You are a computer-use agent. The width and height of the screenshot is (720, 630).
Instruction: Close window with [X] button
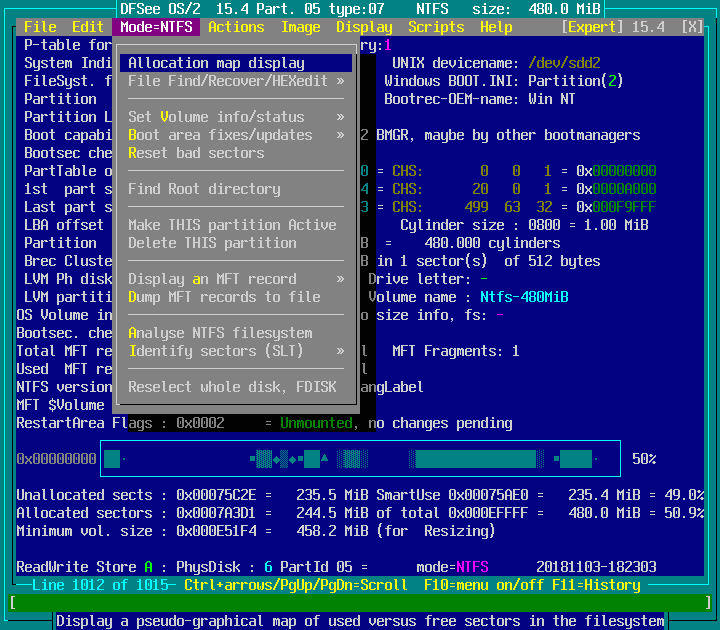pos(691,27)
